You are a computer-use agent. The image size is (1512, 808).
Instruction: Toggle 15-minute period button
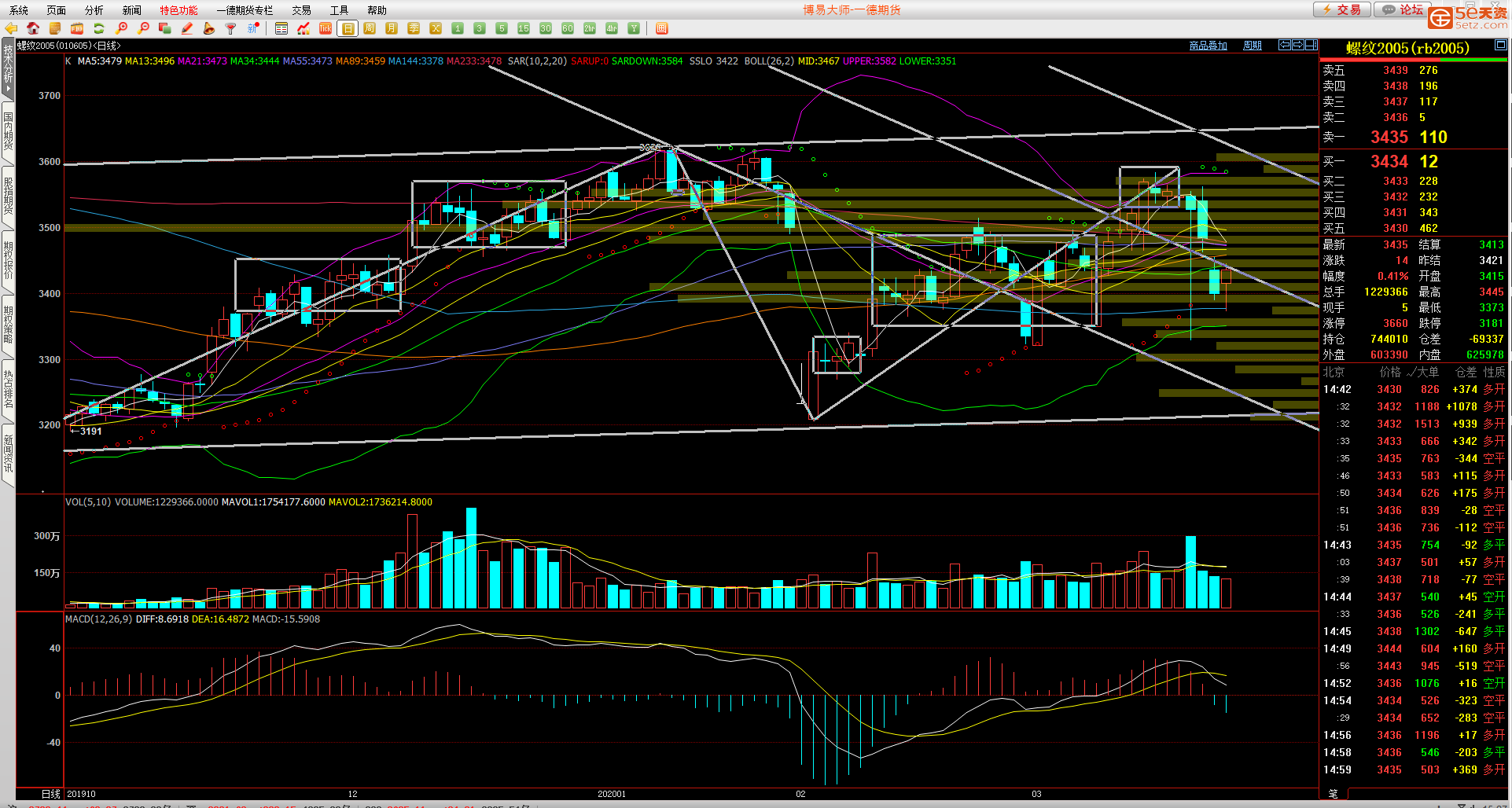pos(524,28)
